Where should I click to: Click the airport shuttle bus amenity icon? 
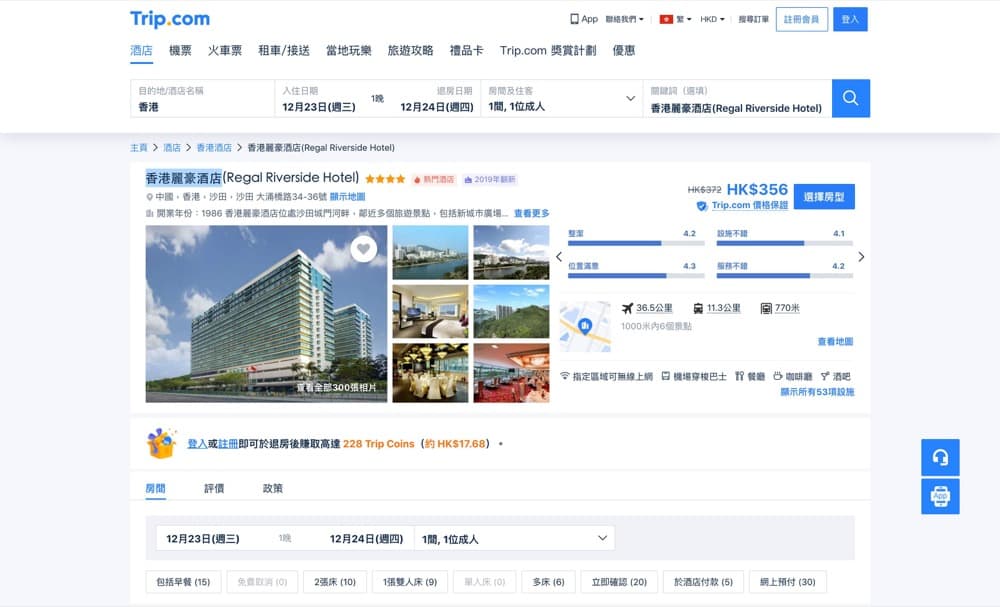666,376
